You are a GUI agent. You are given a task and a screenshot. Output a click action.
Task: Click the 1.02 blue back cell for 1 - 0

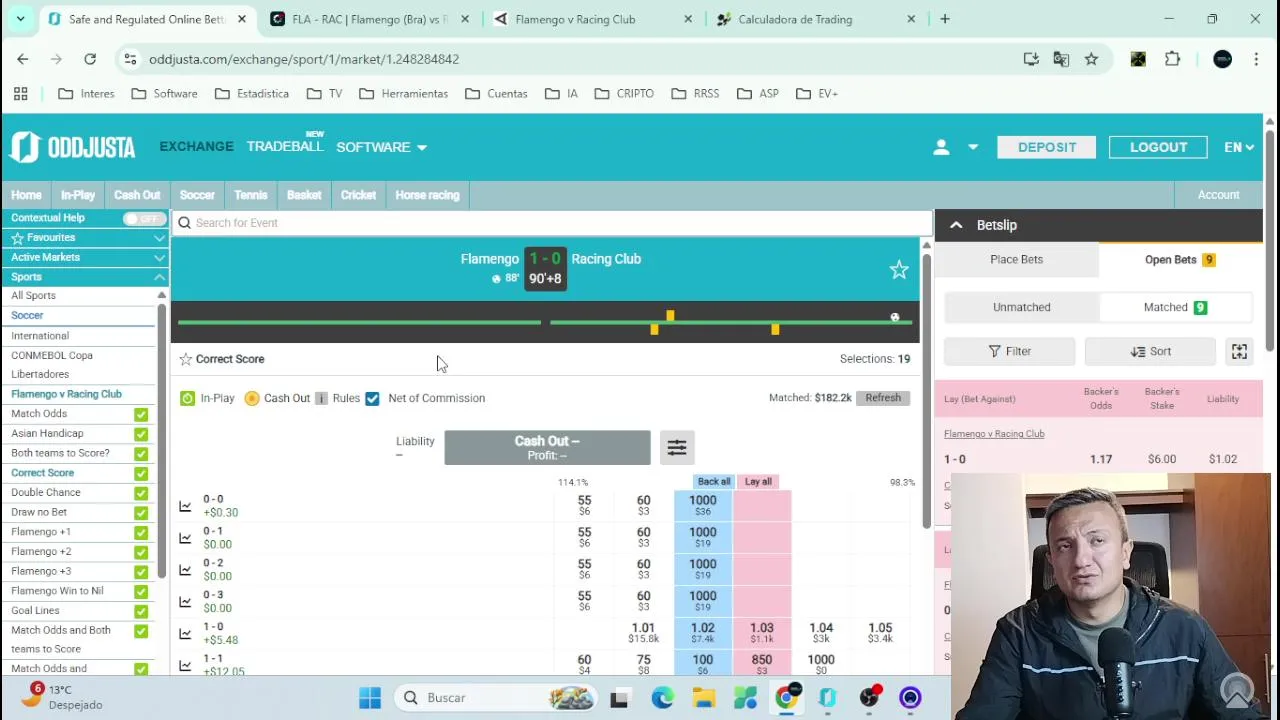click(x=703, y=634)
